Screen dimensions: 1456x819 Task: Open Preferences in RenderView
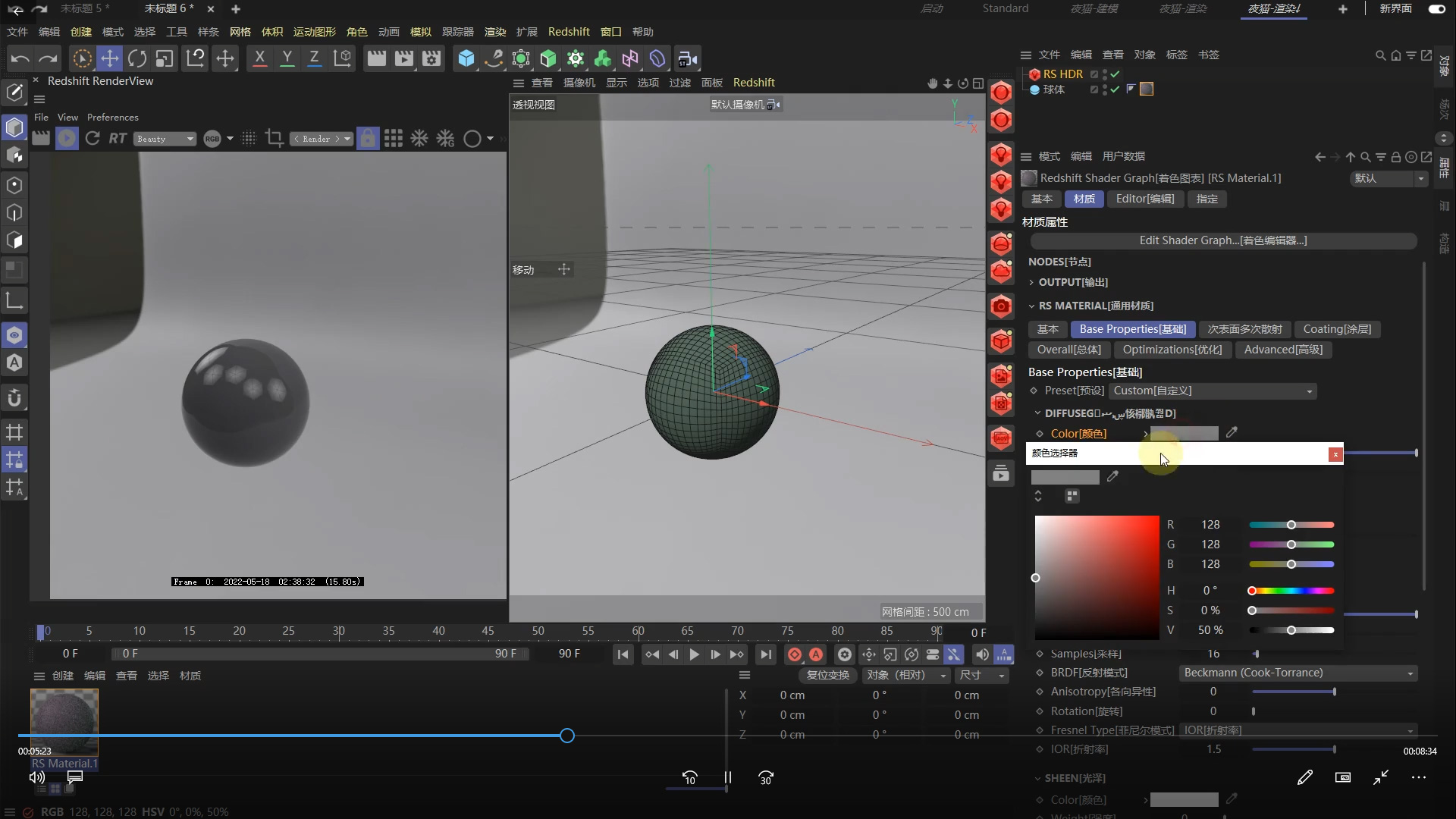pos(112,117)
